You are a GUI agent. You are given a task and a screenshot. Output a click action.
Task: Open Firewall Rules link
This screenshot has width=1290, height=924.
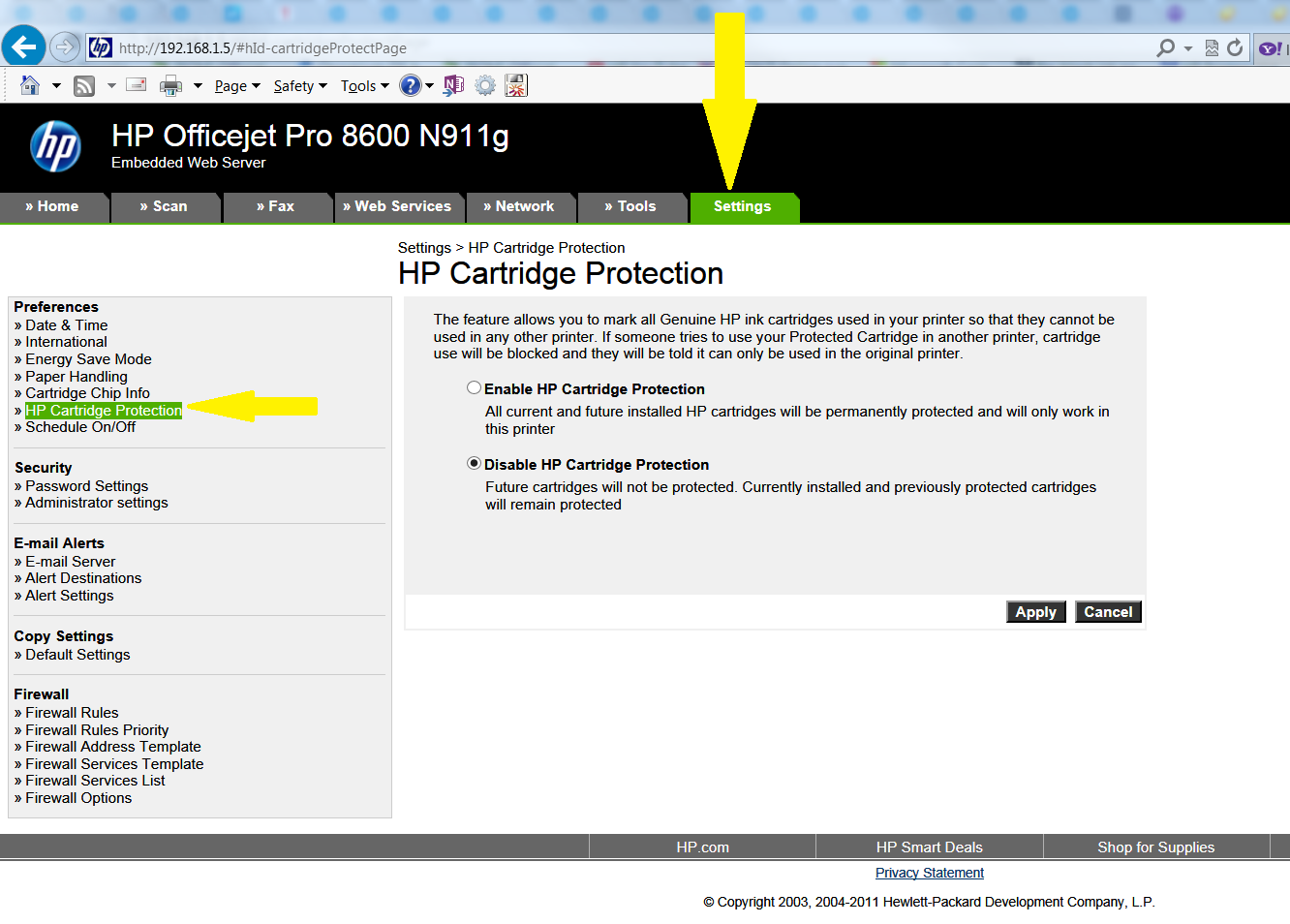point(72,713)
